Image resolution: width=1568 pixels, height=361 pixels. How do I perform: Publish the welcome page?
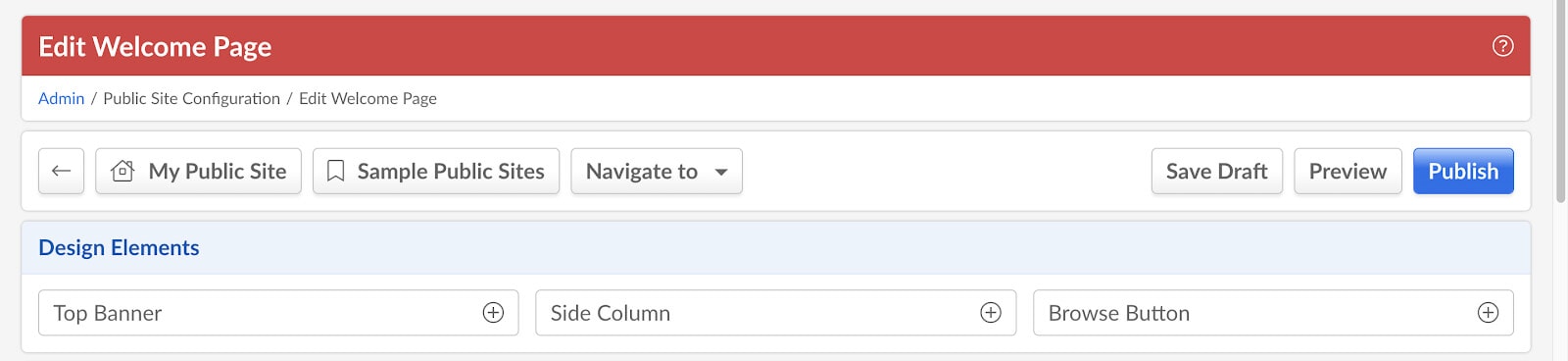(x=1463, y=171)
